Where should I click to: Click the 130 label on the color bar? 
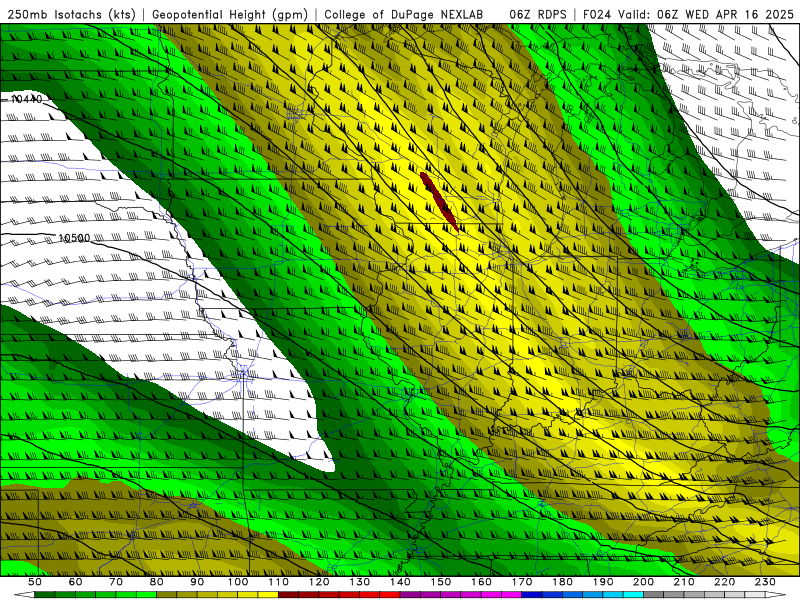359,582
